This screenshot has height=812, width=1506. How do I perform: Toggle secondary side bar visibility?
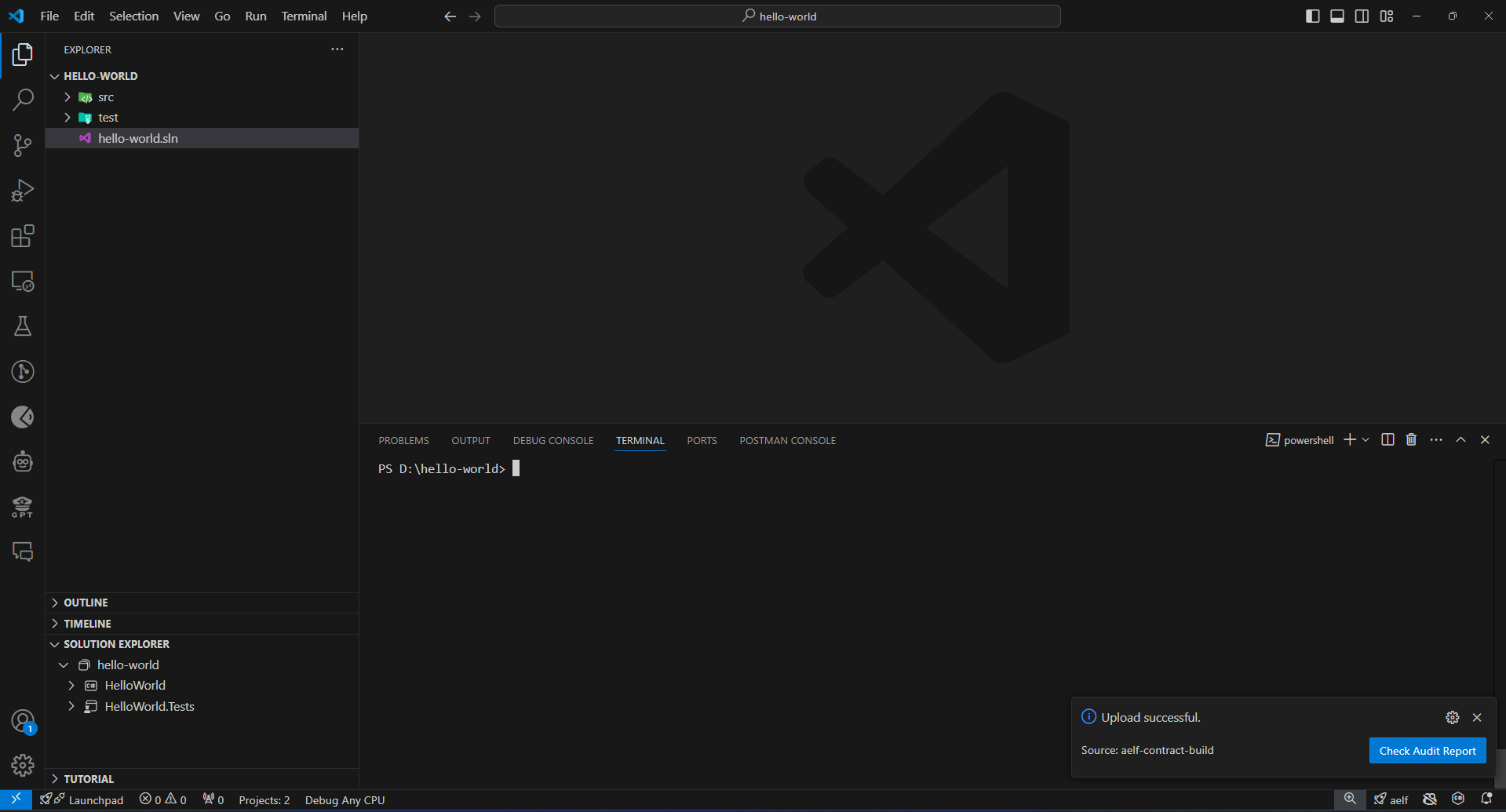pyautogui.click(x=1362, y=16)
